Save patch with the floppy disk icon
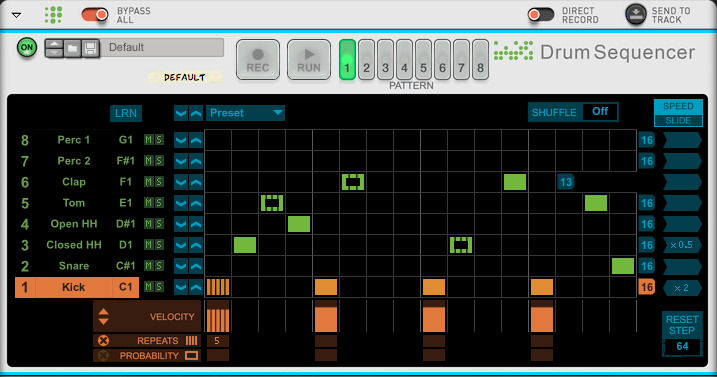Screen dimensions: 717x377 coord(91,48)
